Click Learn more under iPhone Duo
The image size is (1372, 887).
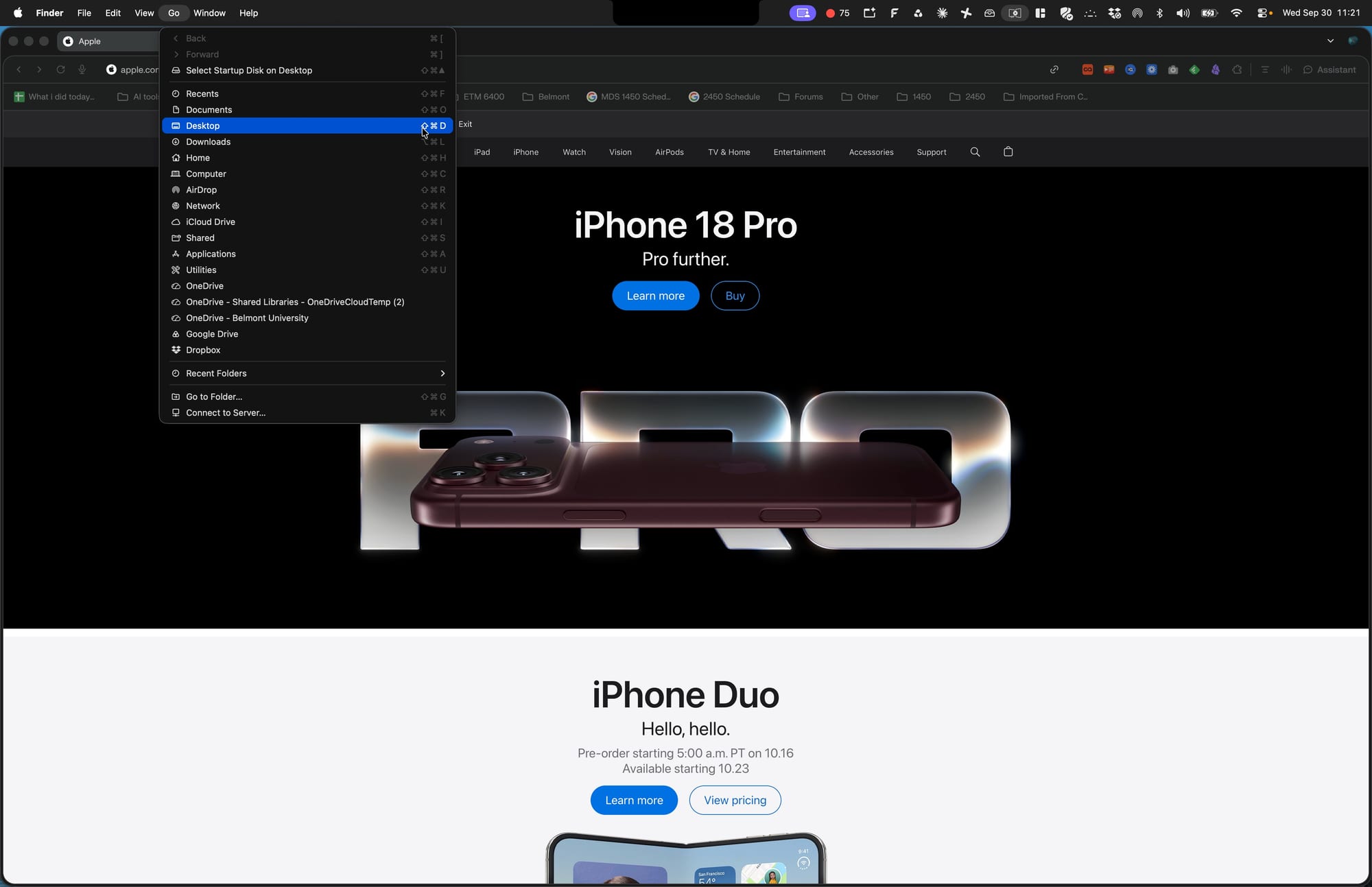pyautogui.click(x=634, y=800)
